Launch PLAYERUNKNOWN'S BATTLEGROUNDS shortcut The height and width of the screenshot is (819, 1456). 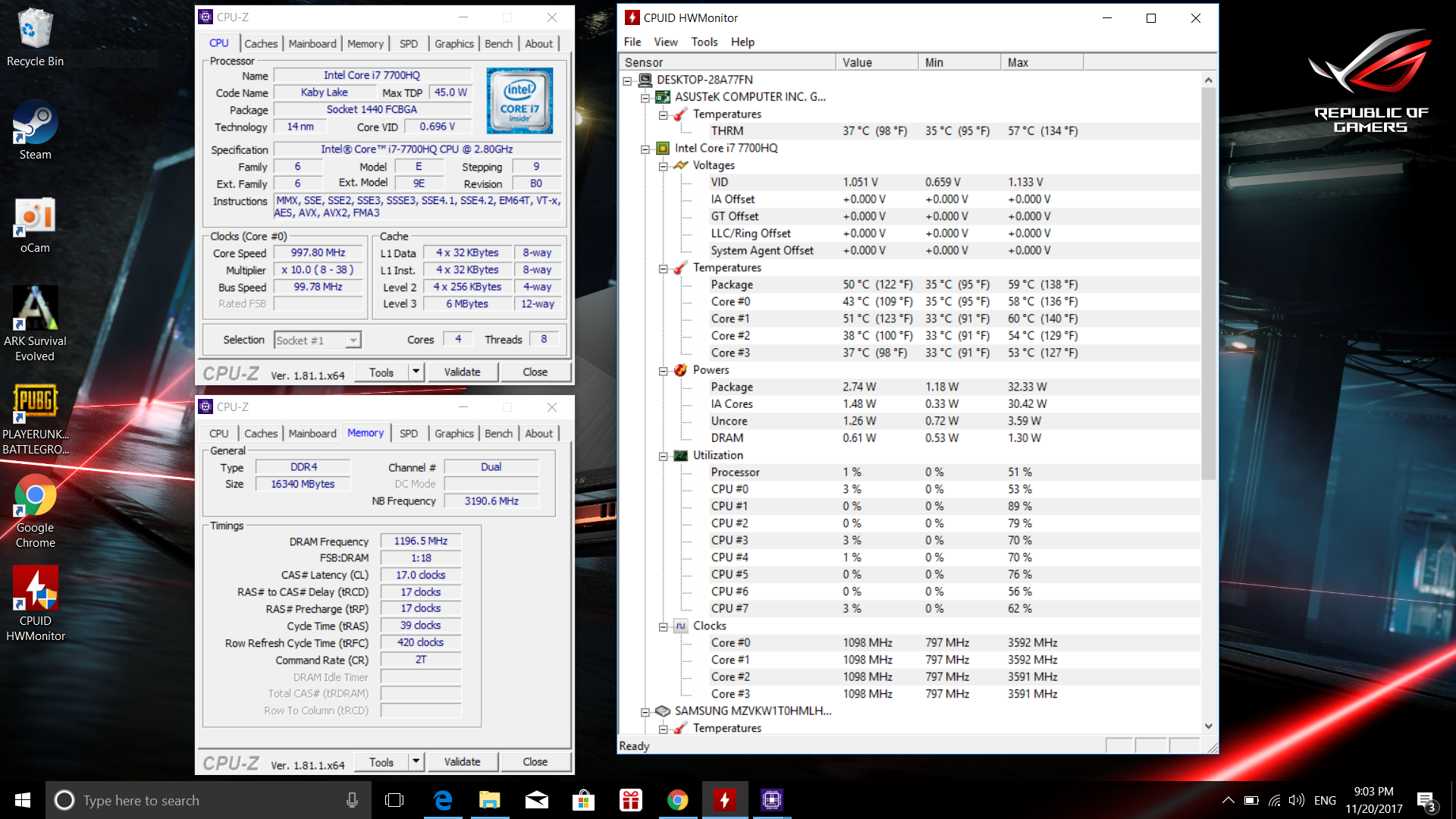(x=35, y=419)
